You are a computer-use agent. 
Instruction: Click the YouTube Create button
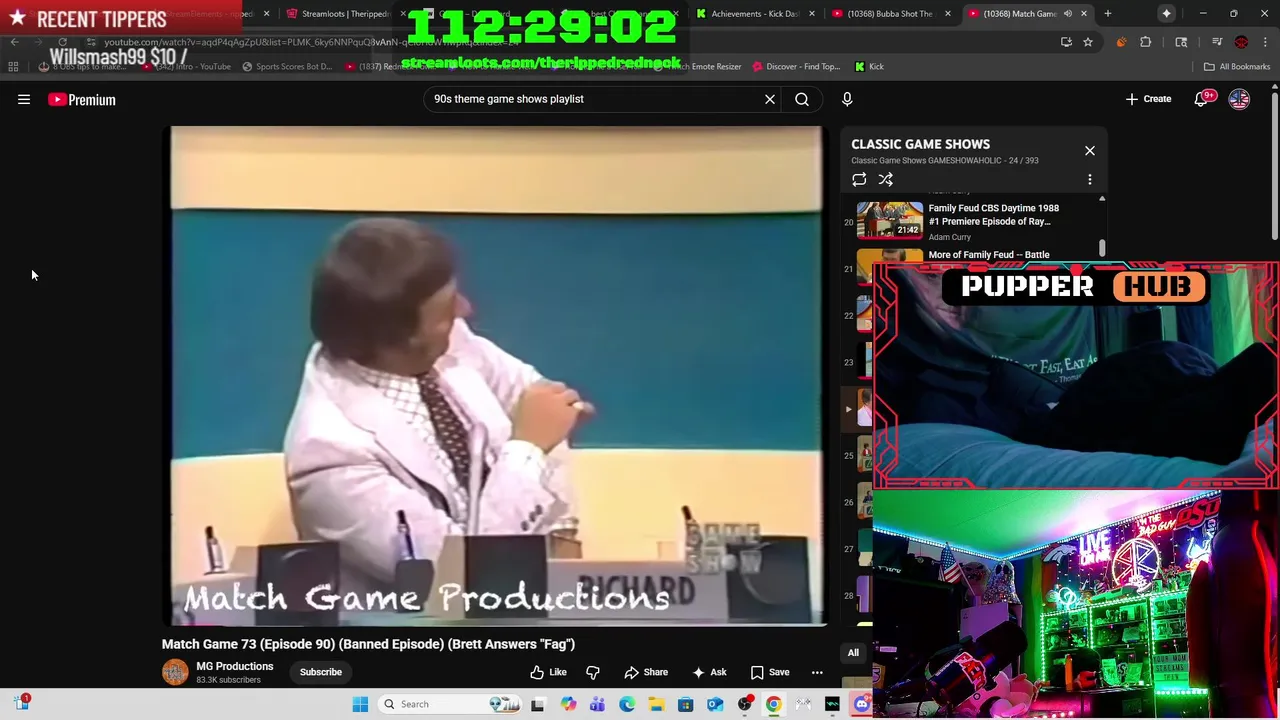coord(1148,99)
